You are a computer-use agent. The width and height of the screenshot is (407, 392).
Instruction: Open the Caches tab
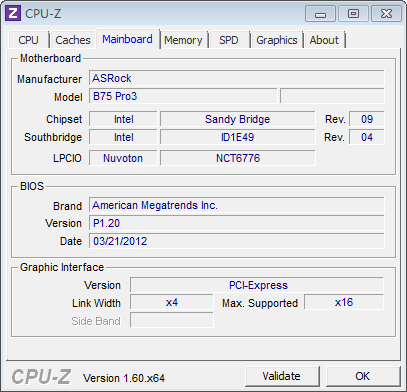pyautogui.click(x=73, y=40)
